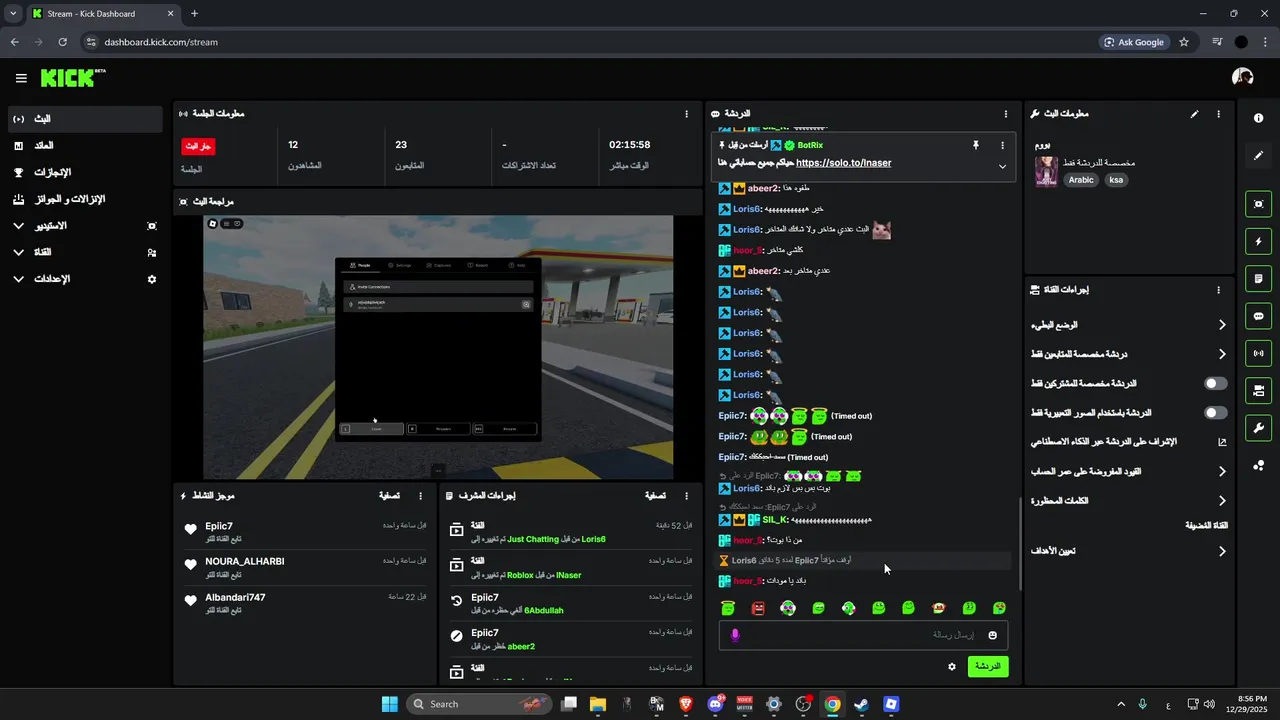Expand account age restrictions option

pyautogui.click(x=1129, y=471)
